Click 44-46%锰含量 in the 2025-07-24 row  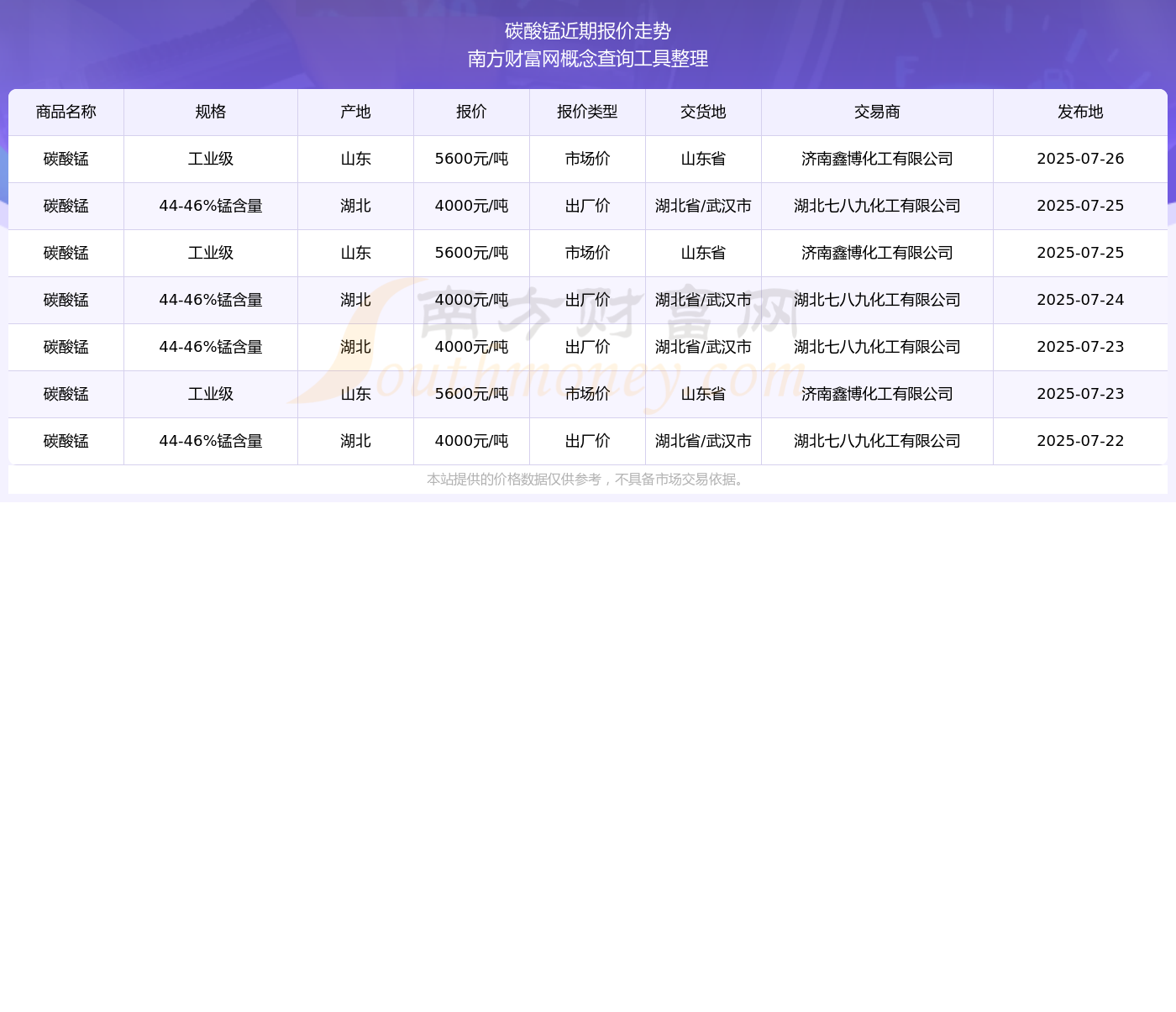(x=211, y=300)
